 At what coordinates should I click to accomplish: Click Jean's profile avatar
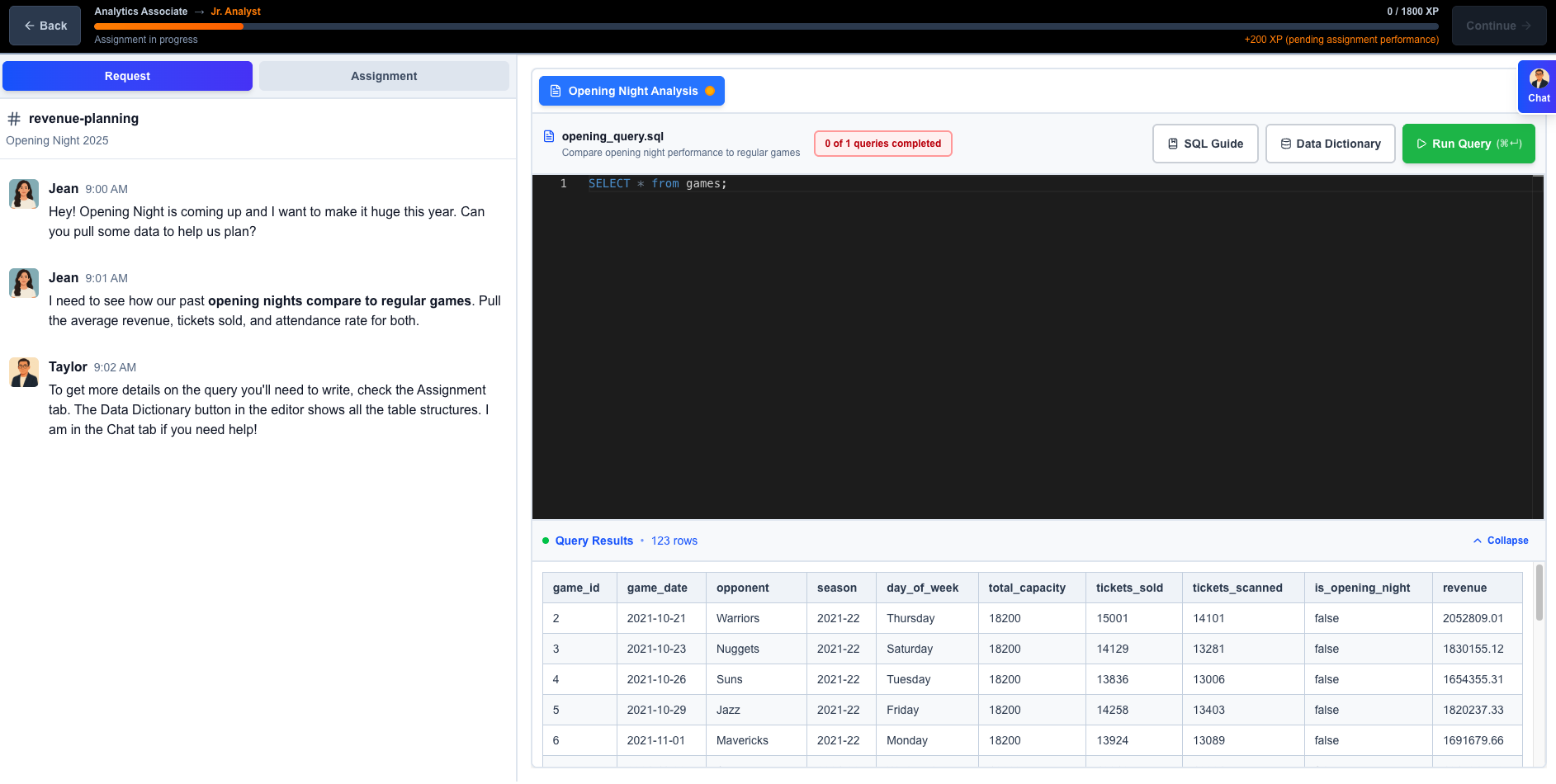click(x=23, y=194)
